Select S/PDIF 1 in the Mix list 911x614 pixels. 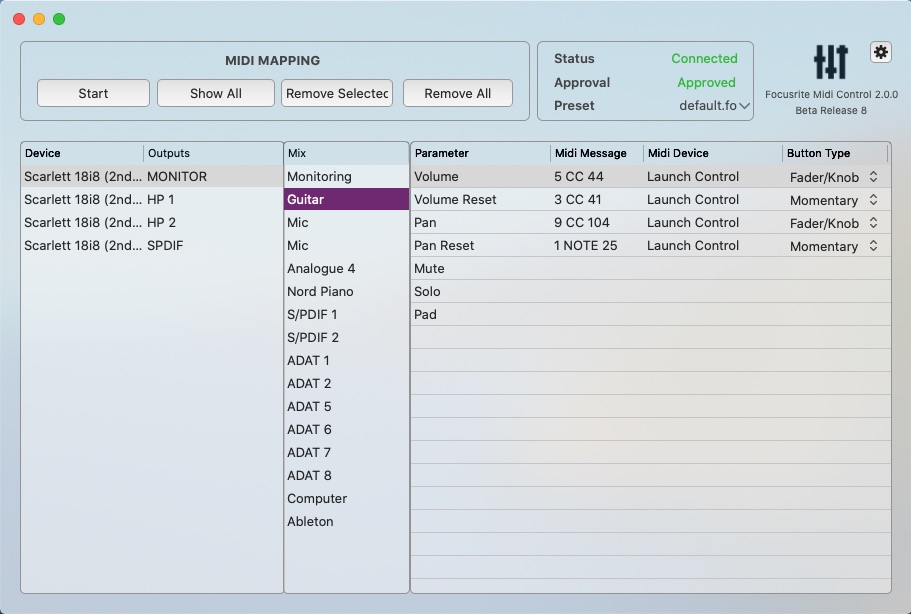pos(346,314)
